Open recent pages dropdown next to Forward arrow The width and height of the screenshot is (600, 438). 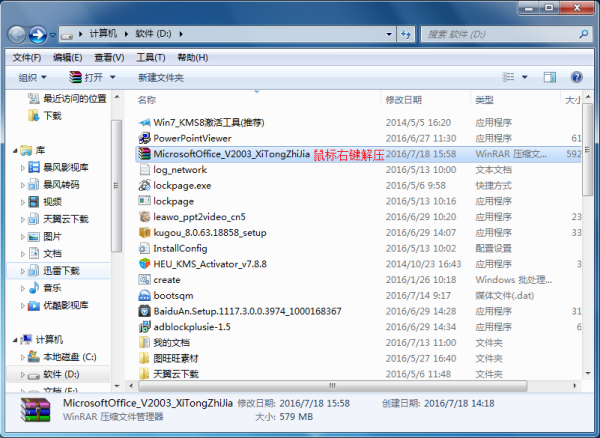coord(53,35)
